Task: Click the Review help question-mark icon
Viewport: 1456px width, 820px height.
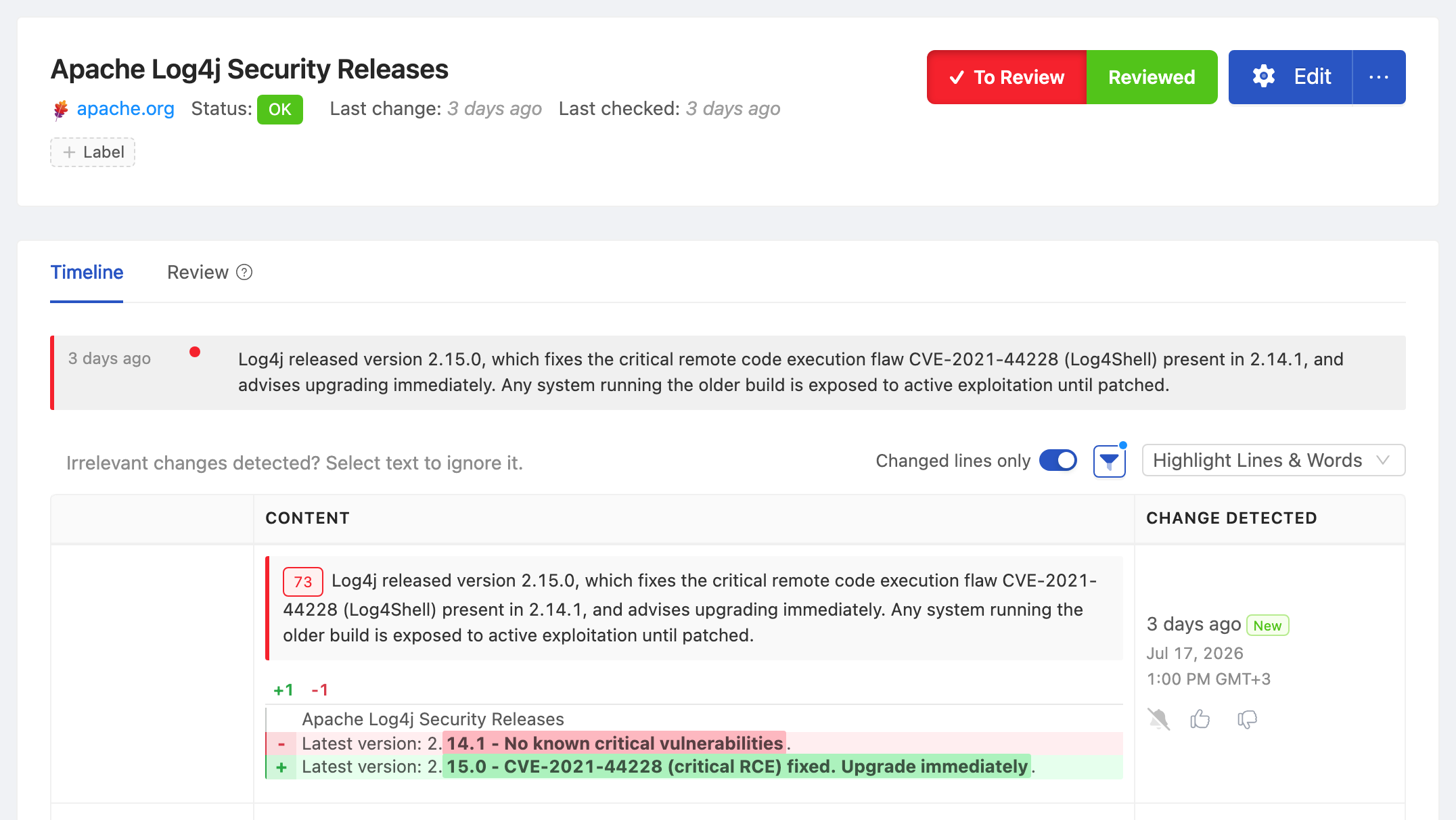Action: tap(244, 272)
